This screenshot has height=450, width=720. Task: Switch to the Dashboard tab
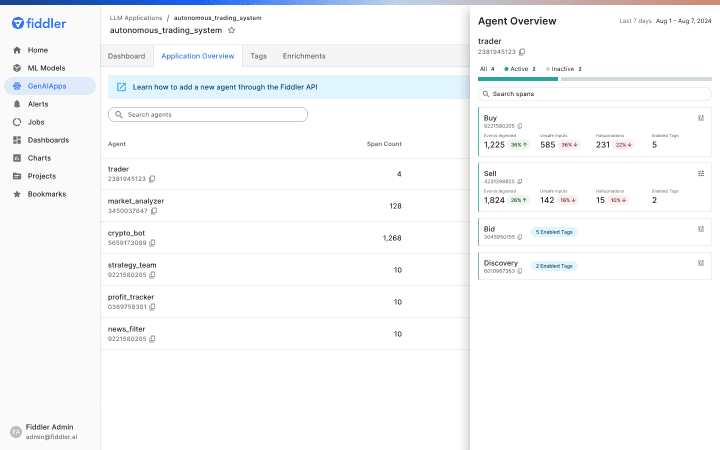click(126, 56)
